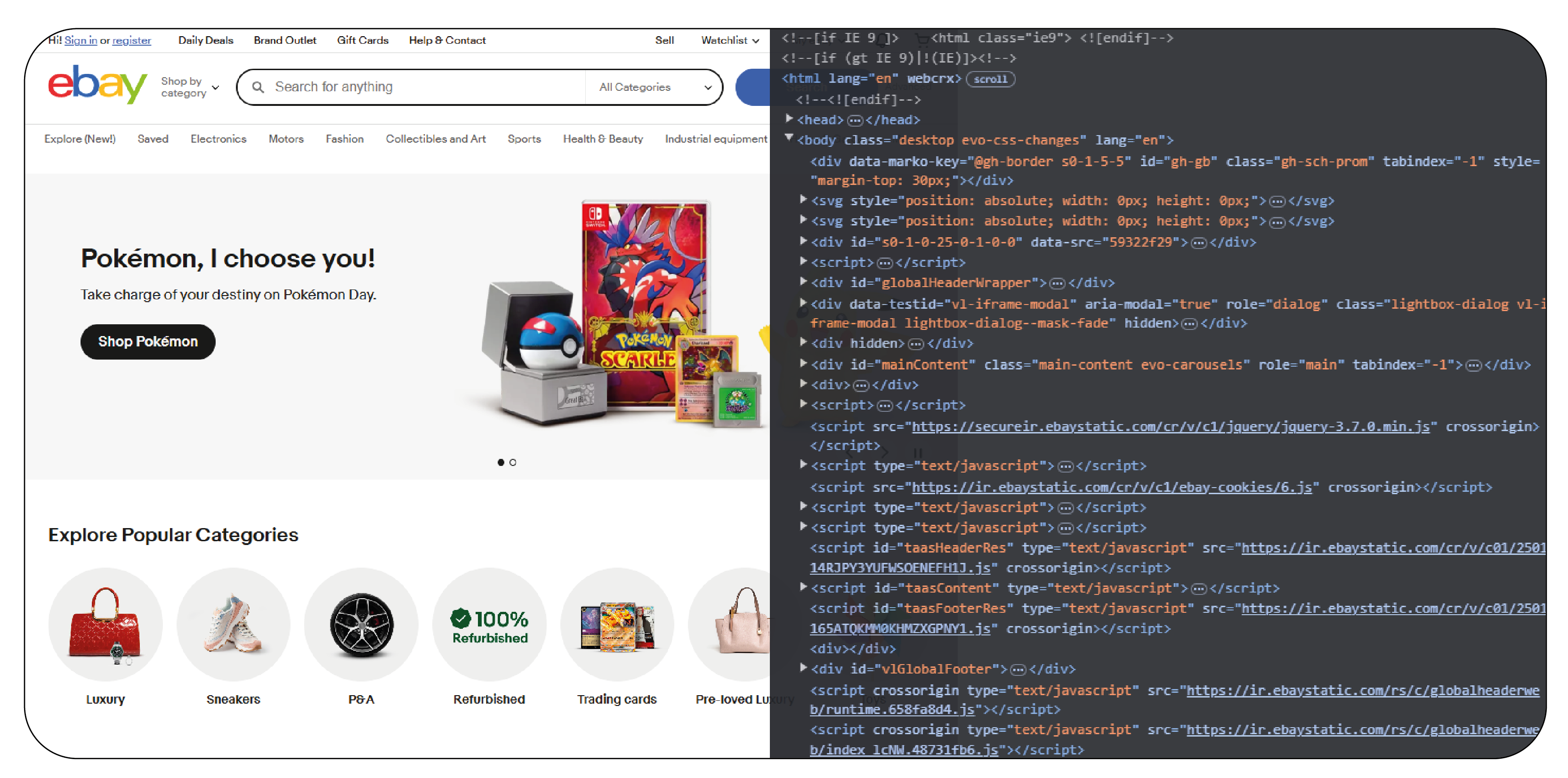Click the Sell link

pos(664,40)
